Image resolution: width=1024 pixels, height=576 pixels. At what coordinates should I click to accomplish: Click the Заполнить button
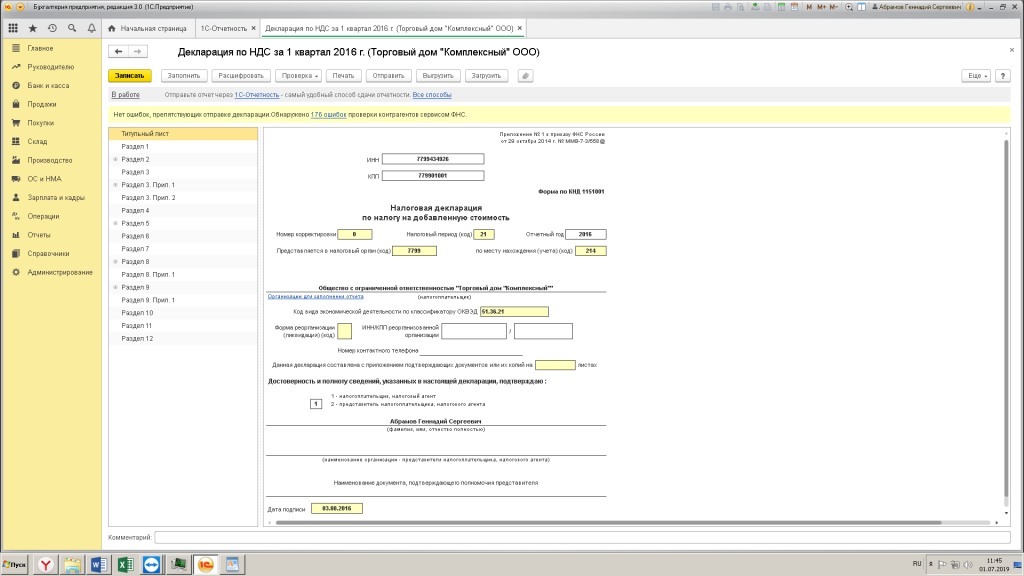pyautogui.click(x=184, y=76)
